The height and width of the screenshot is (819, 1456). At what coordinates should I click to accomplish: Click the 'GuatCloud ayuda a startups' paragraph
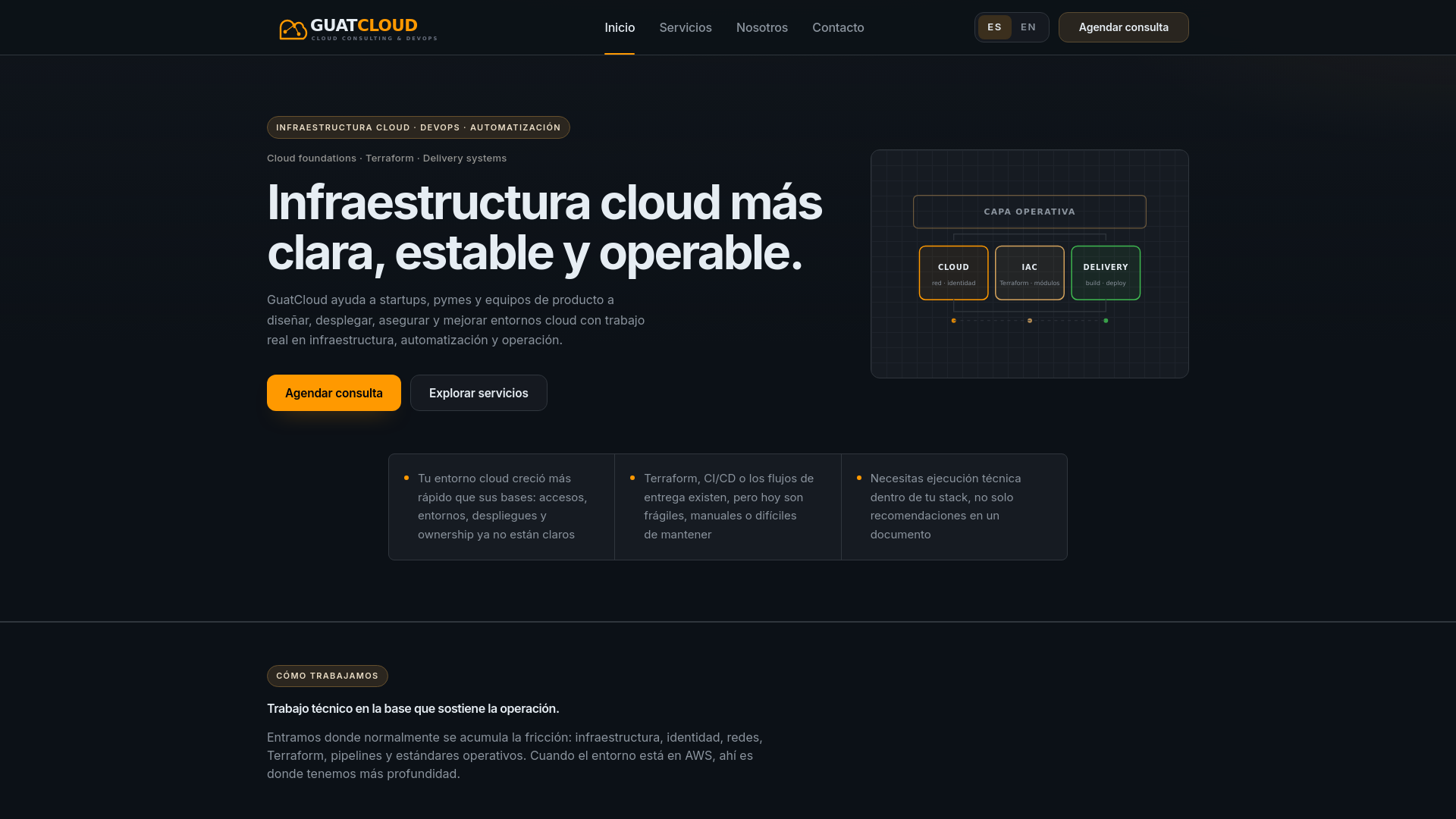click(x=456, y=320)
